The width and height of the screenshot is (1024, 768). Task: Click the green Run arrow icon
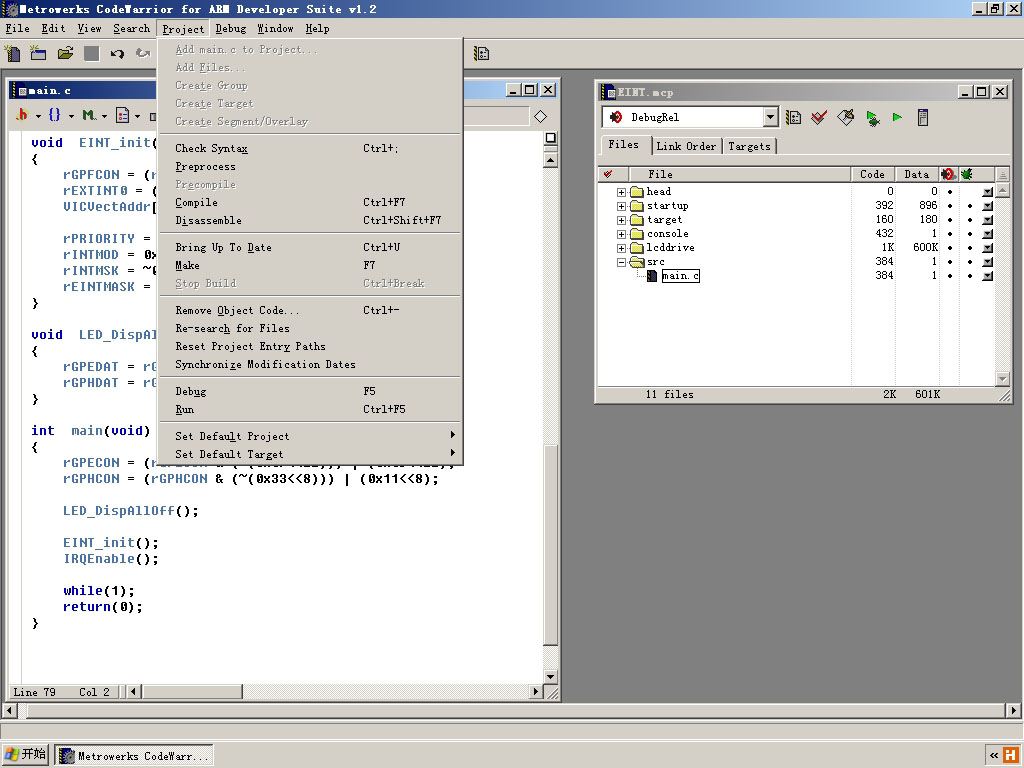[x=897, y=118]
